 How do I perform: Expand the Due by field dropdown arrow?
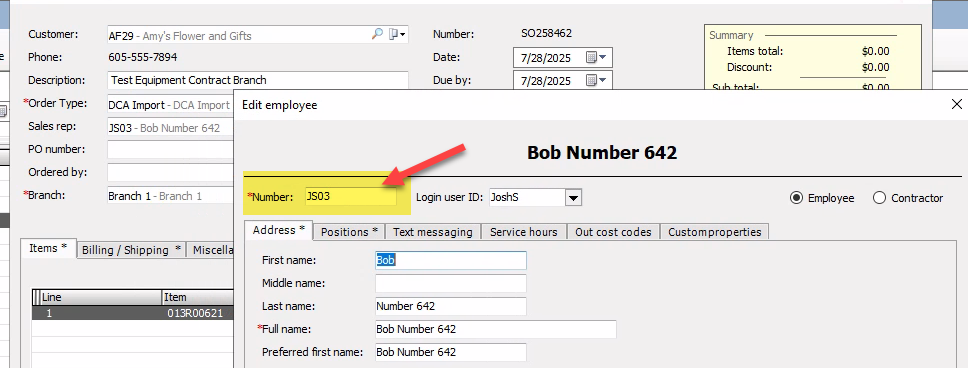[x=603, y=80]
